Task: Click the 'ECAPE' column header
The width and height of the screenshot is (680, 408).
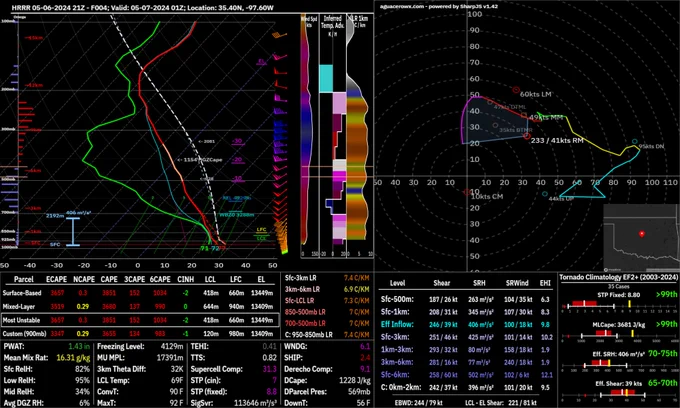Action: pyautogui.click(x=56, y=279)
